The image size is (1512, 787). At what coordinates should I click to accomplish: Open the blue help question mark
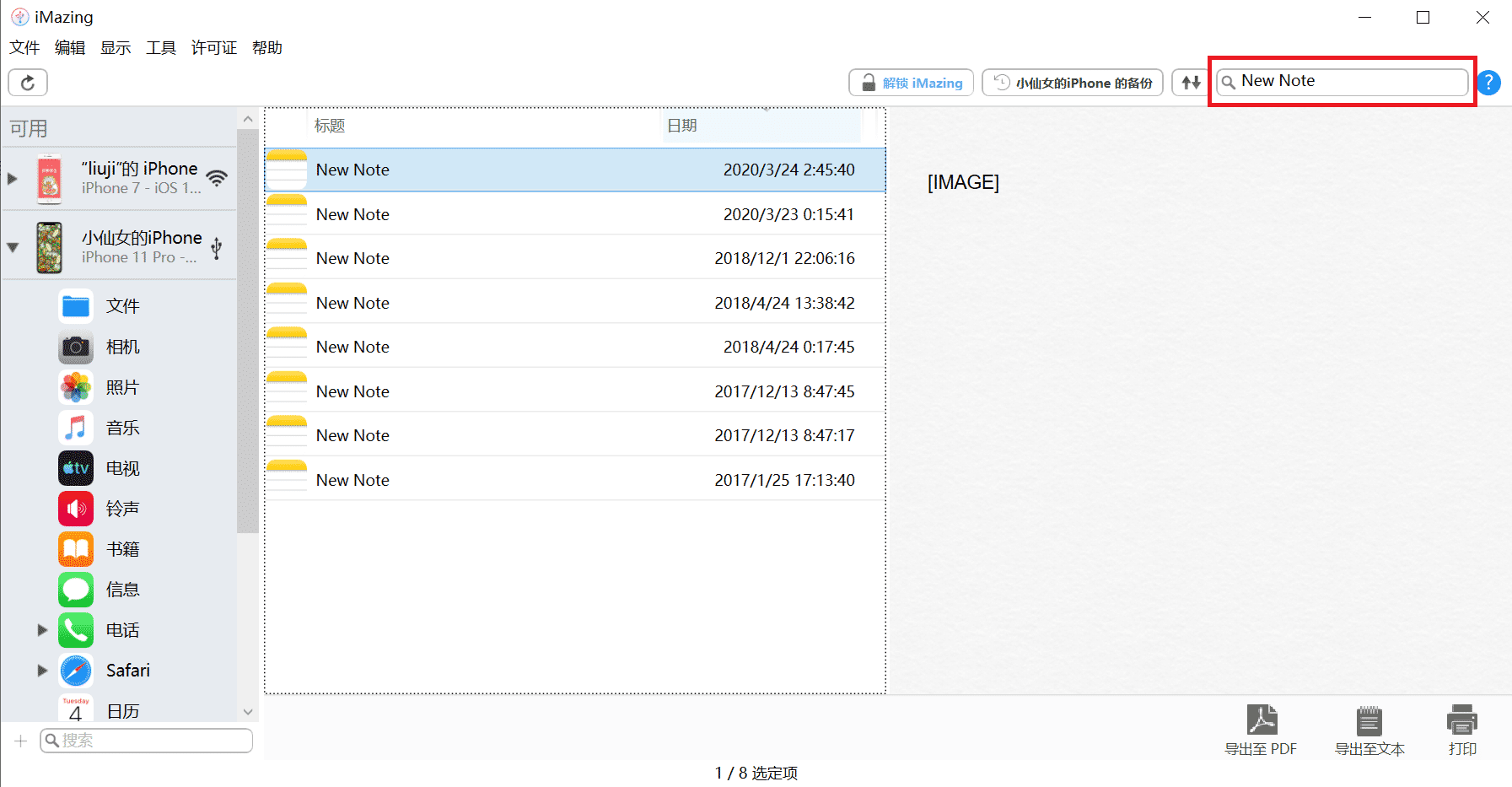pyautogui.click(x=1489, y=83)
